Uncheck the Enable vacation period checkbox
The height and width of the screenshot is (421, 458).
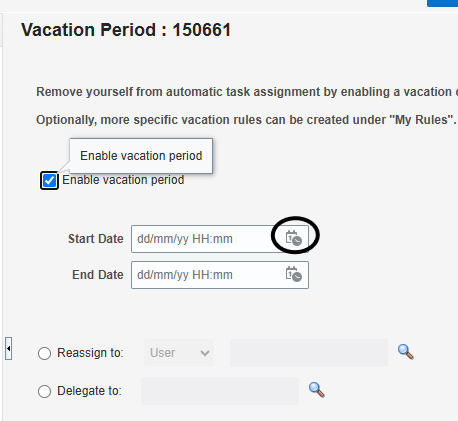click(49, 181)
